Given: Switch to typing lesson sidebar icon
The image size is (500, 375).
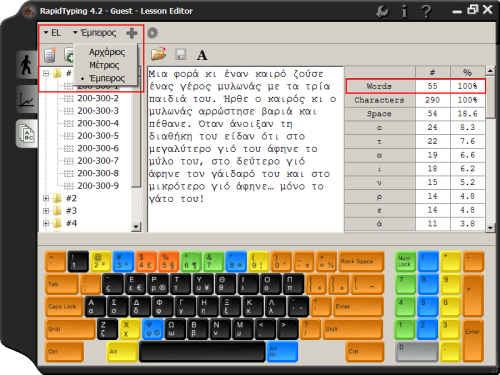Looking at the screenshot, I should [26, 65].
